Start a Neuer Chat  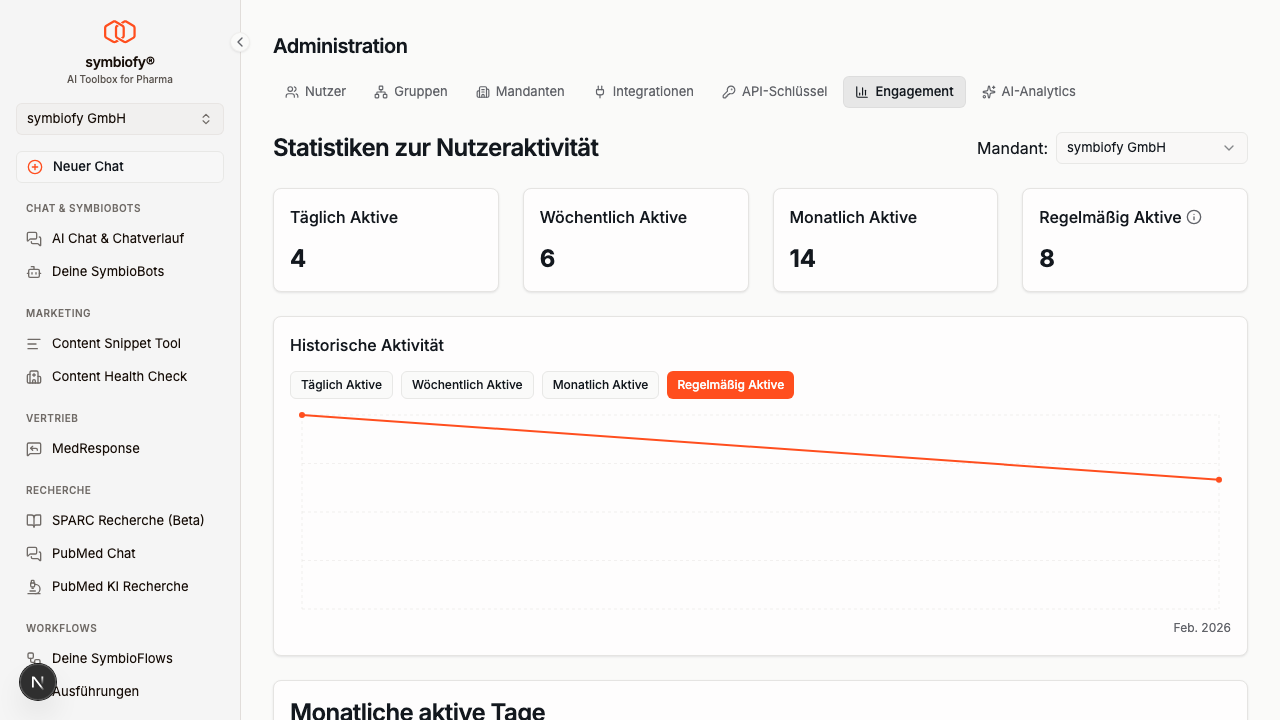click(x=119, y=166)
